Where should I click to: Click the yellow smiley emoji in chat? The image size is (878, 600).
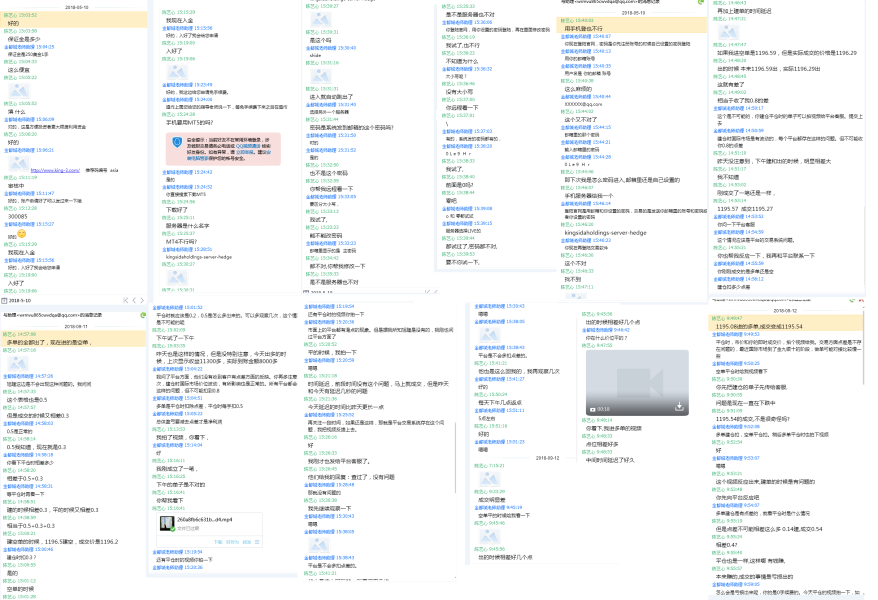point(19,233)
